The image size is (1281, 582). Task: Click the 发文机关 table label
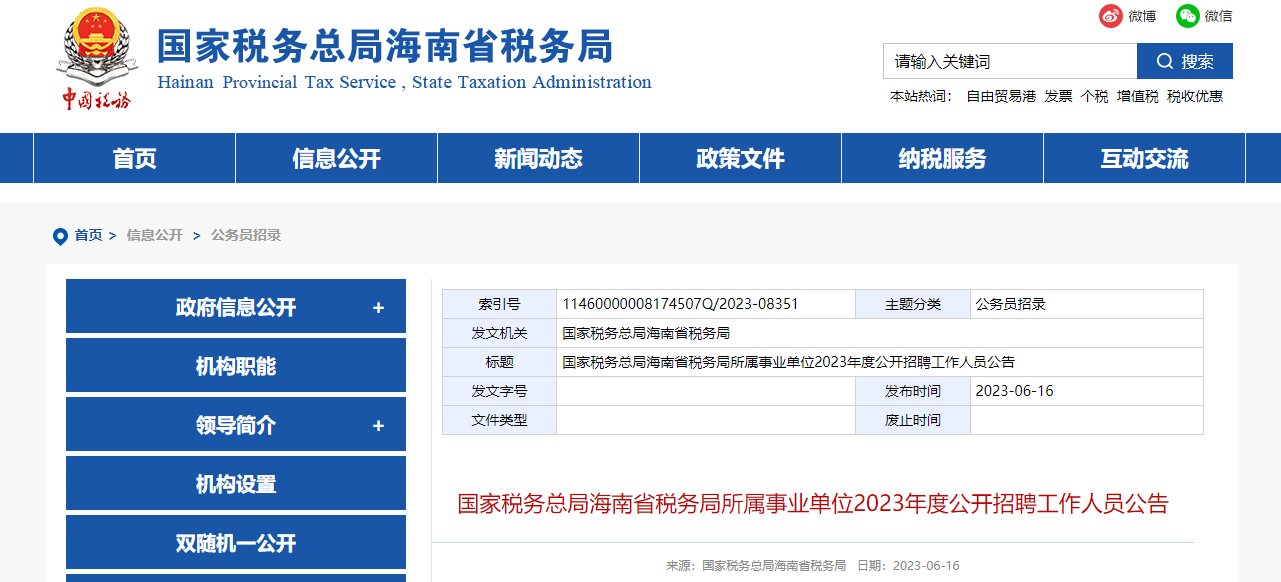click(499, 333)
